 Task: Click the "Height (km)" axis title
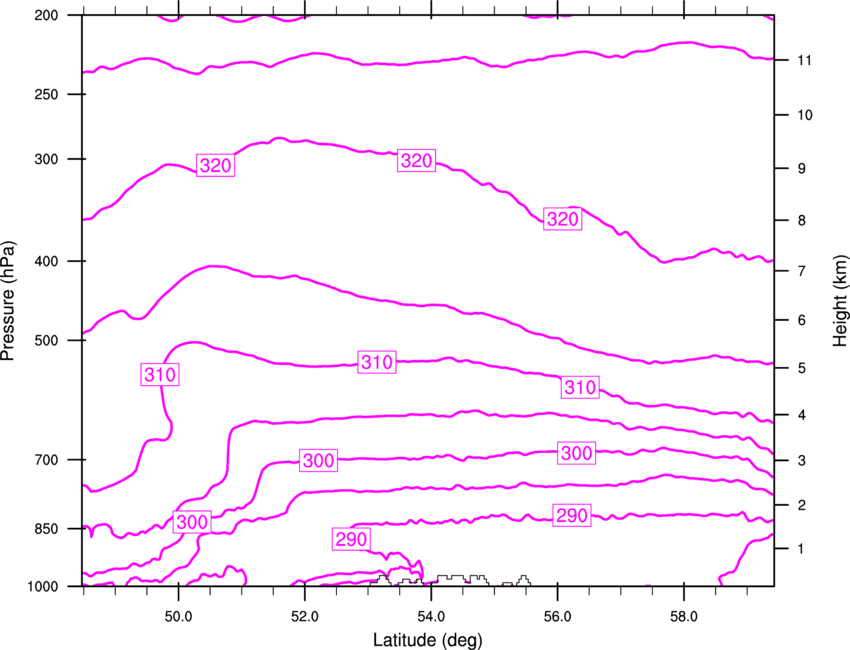click(x=840, y=301)
